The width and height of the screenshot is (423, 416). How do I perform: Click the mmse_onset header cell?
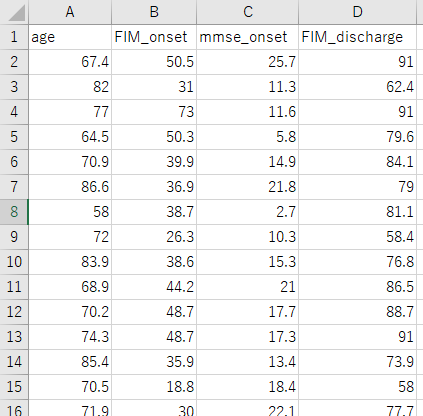tap(247, 37)
